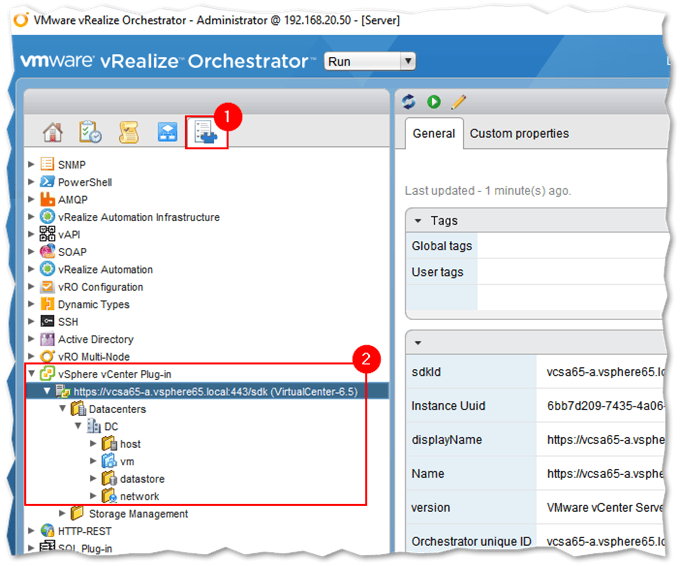Click the vRO Multi-Node icon
680x566 pixels.
(47, 356)
